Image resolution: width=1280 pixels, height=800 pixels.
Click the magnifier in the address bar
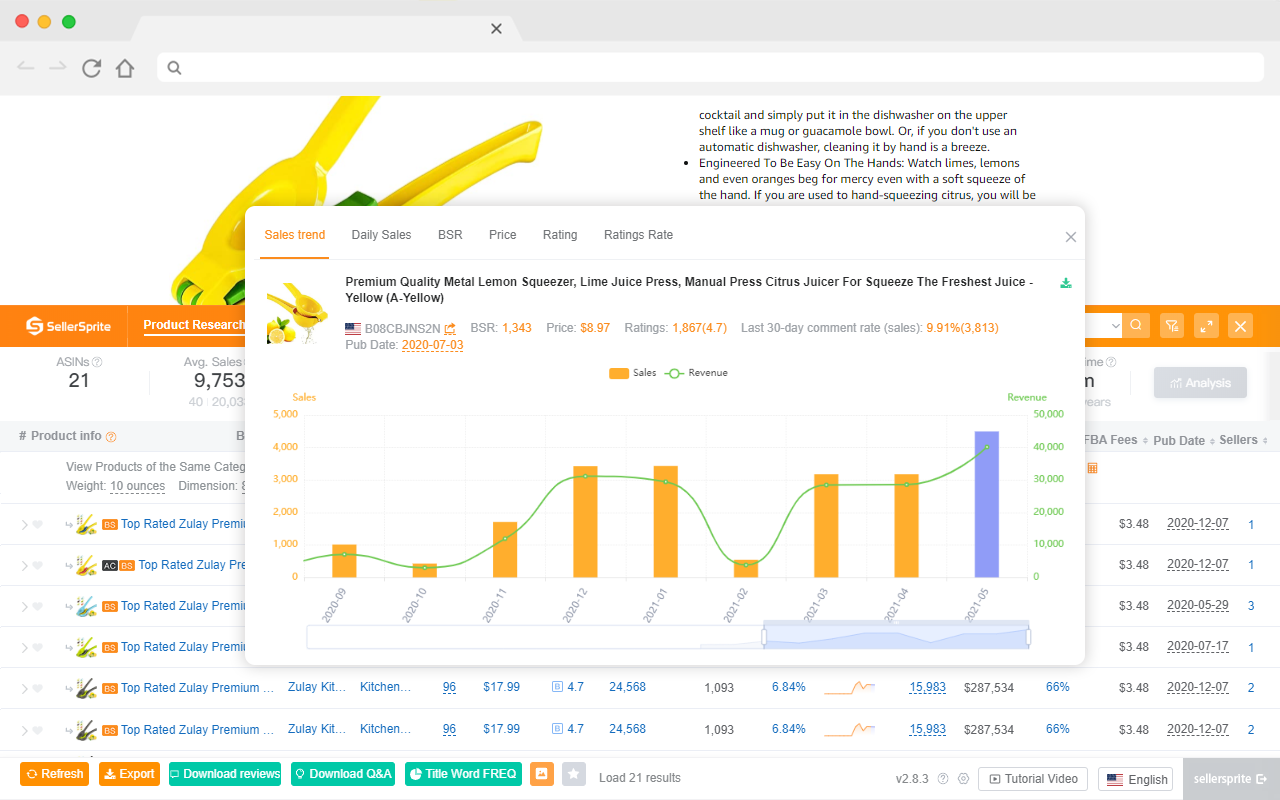point(174,68)
